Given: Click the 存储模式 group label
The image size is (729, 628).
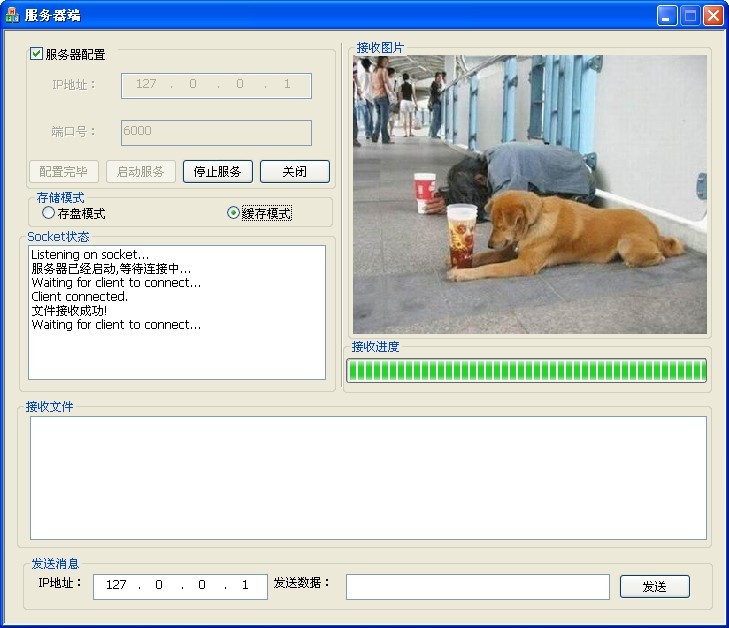Looking at the screenshot, I should coord(60,198).
